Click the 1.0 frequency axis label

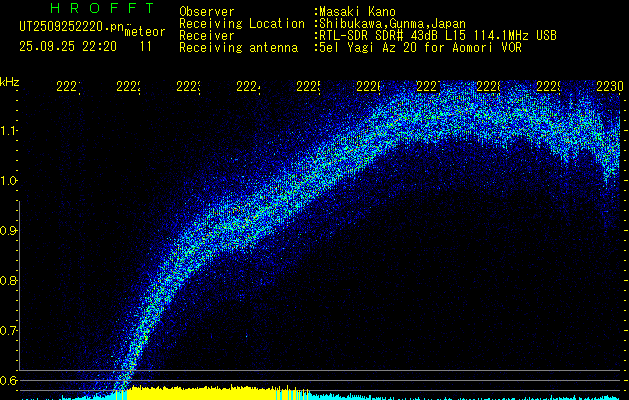click(x=9, y=181)
